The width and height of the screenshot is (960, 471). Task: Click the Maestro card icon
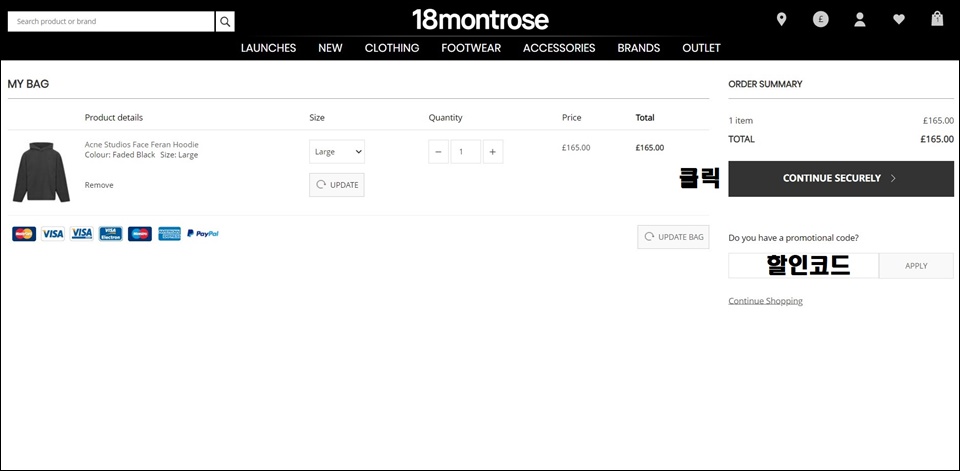tap(140, 233)
